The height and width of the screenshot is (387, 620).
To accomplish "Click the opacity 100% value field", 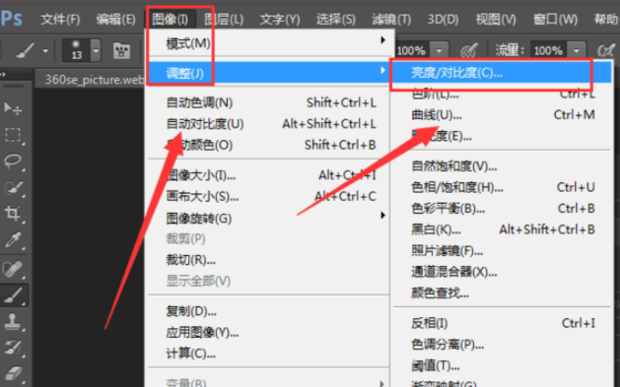I will pos(411,51).
